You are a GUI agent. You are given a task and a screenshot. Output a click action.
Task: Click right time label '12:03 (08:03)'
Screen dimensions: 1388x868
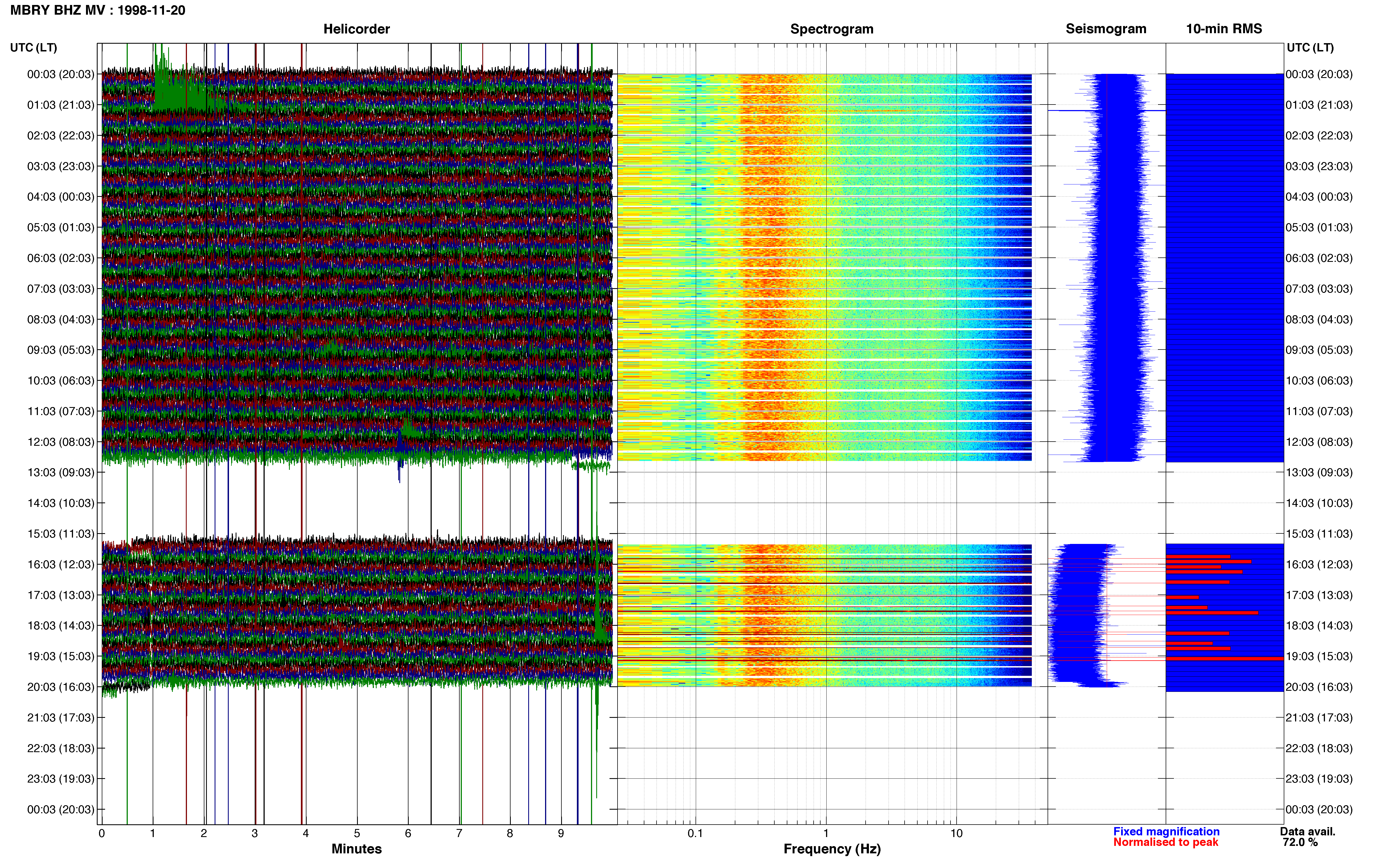(1319, 442)
